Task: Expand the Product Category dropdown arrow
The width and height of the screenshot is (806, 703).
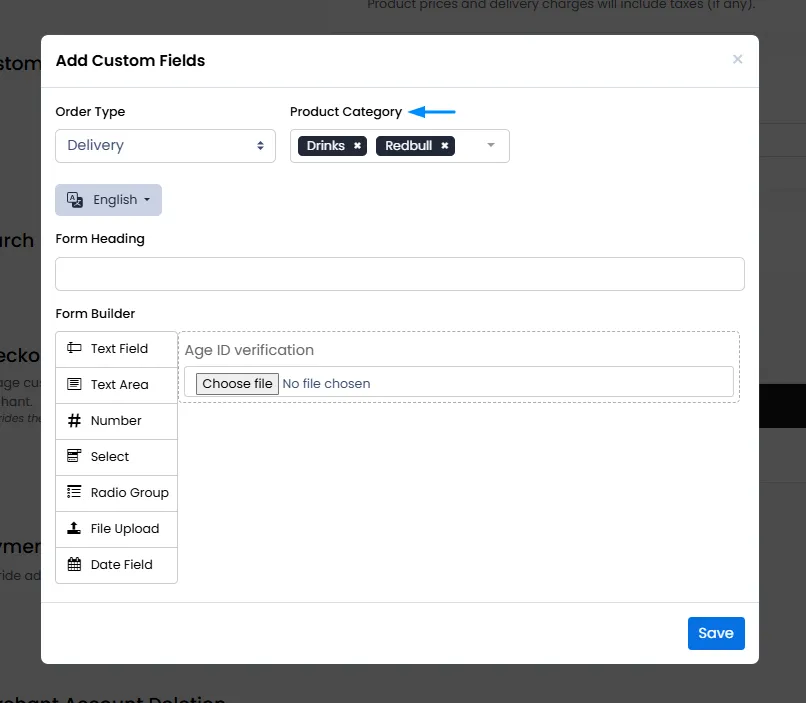Action: click(x=491, y=145)
